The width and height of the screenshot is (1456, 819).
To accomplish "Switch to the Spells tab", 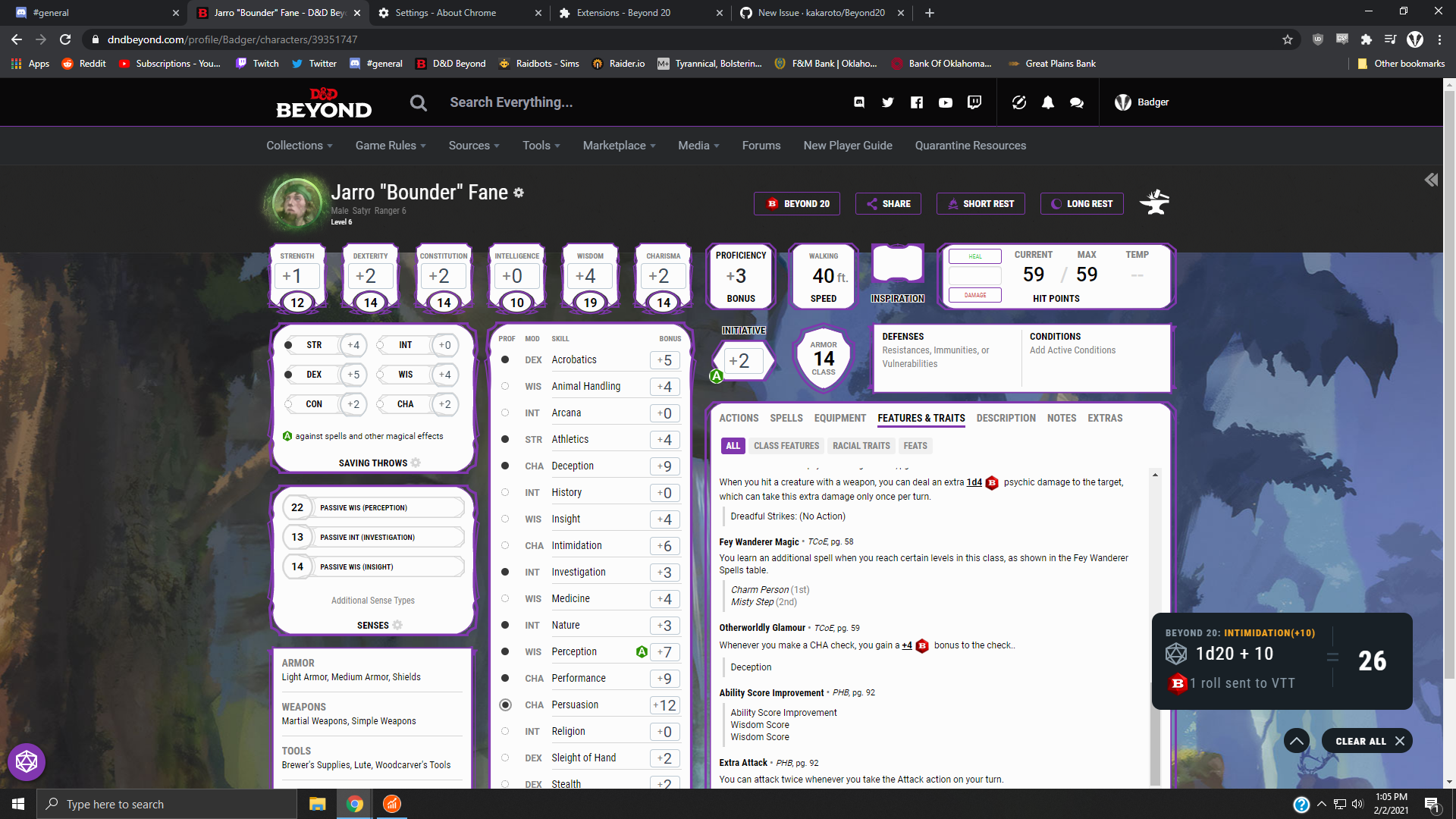I will (x=786, y=418).
